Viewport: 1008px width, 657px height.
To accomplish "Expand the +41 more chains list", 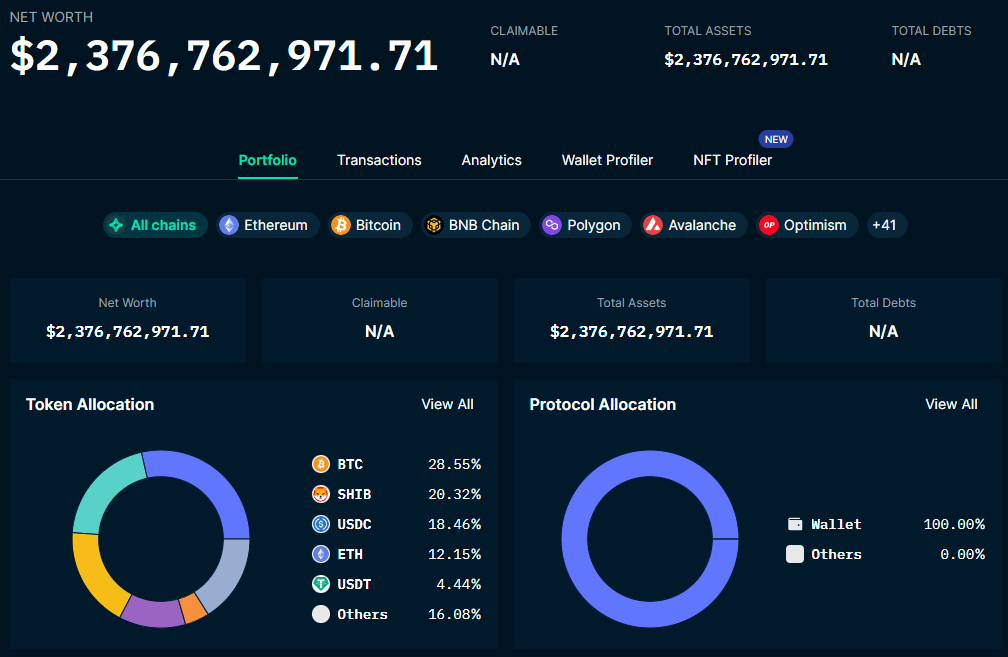I will [885, 225].
